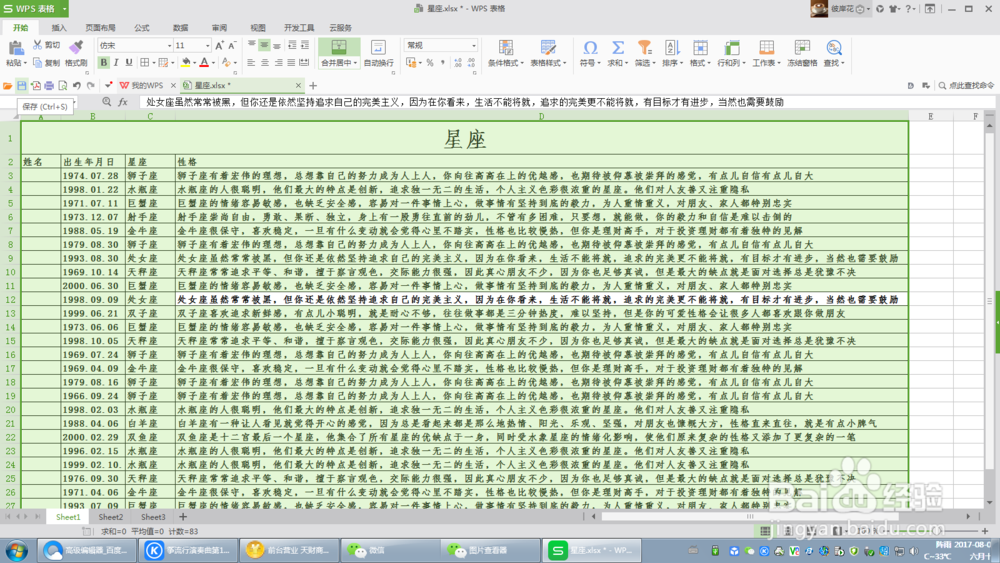Switch to the 公式 (Formulas) ribbon tab
The height and width of the screenshot is (563, 1000).
point(142,28)
